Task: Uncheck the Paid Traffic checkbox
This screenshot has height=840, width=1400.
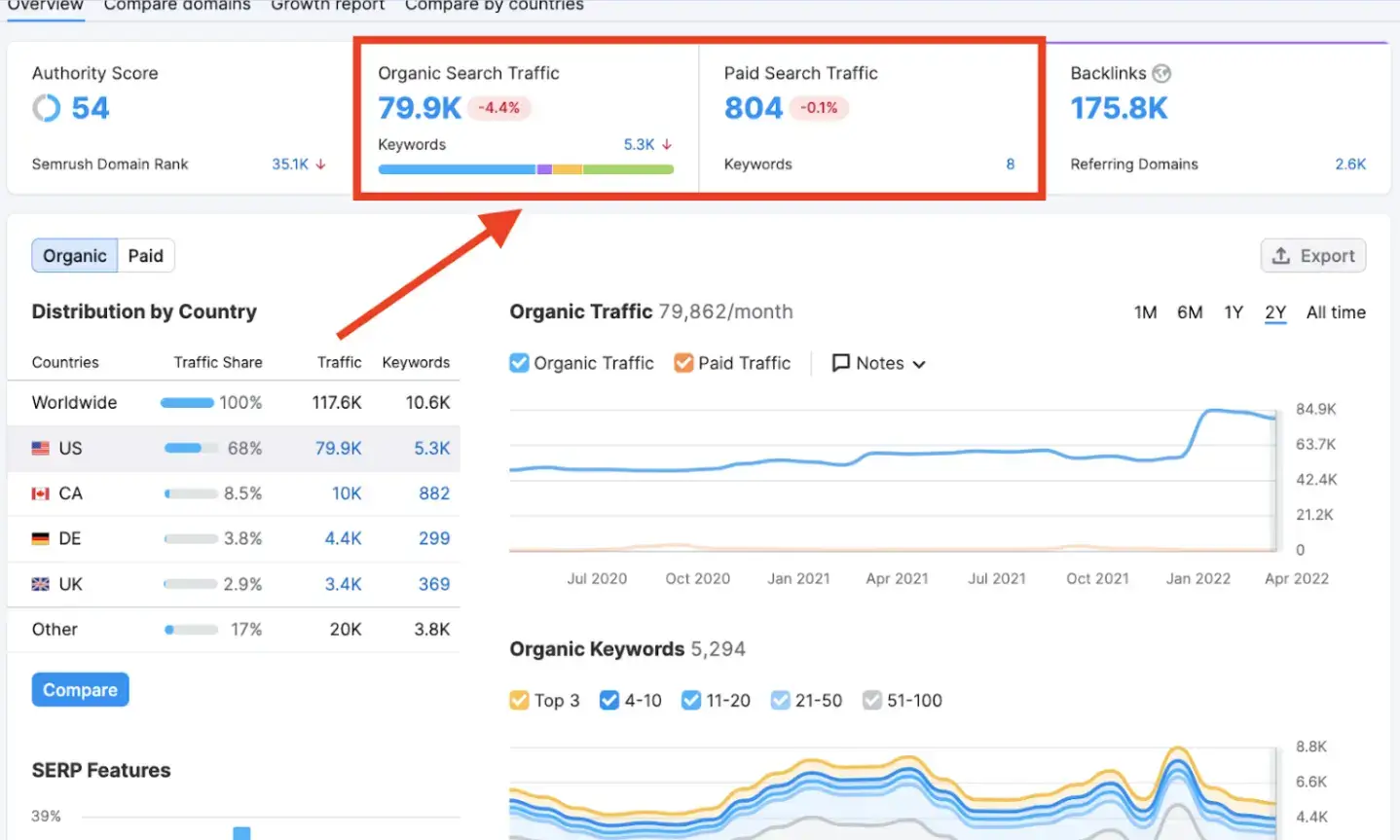Action: click(x=682, y=362)
